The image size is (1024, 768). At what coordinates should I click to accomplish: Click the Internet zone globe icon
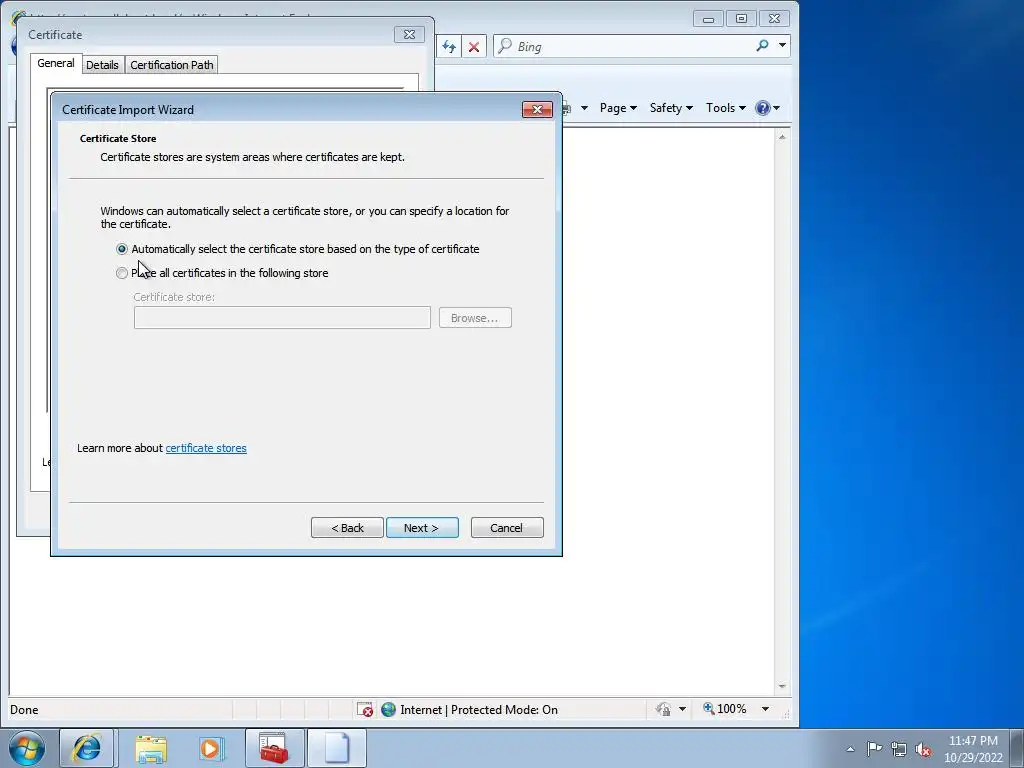389,709
